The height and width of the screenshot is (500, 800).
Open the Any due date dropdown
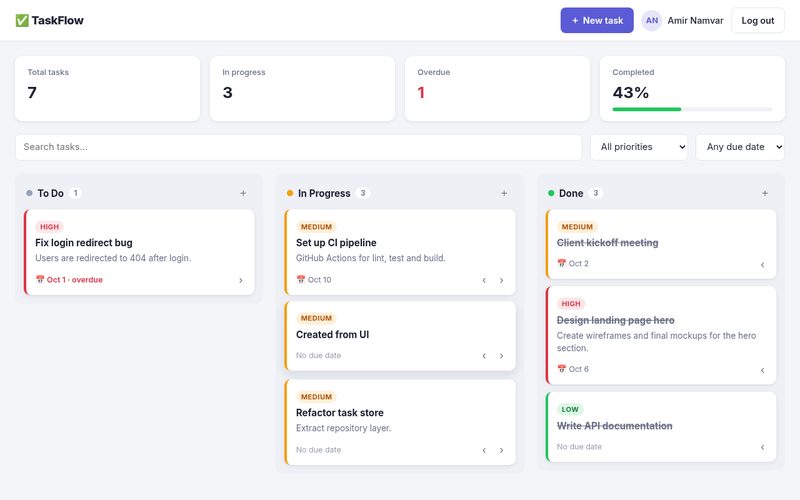740,147
